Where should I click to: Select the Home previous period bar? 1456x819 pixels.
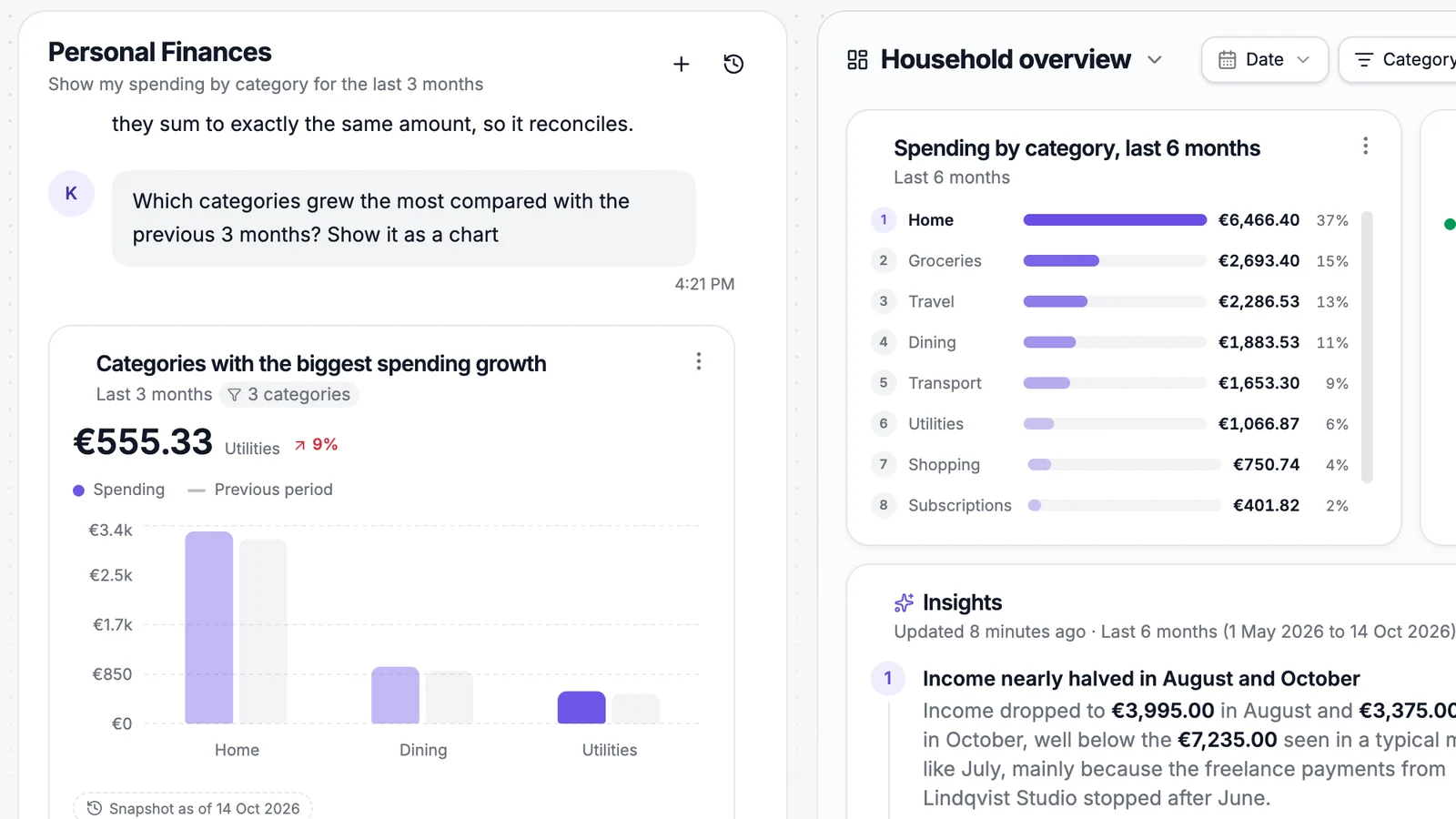[263, 632]
